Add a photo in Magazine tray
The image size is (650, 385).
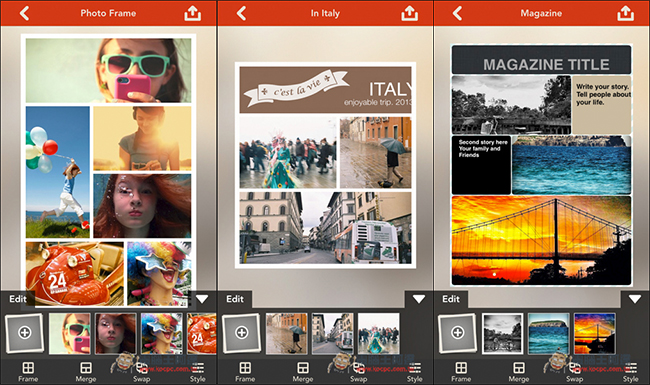pos(458,333)
